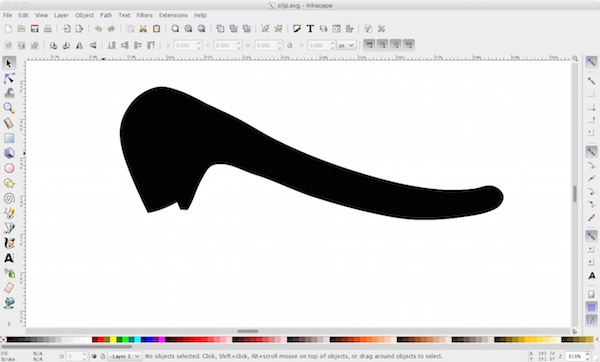The image size is (600, 362).
Task: Click the Stroke N/A indicator
Action: [38, 359]
